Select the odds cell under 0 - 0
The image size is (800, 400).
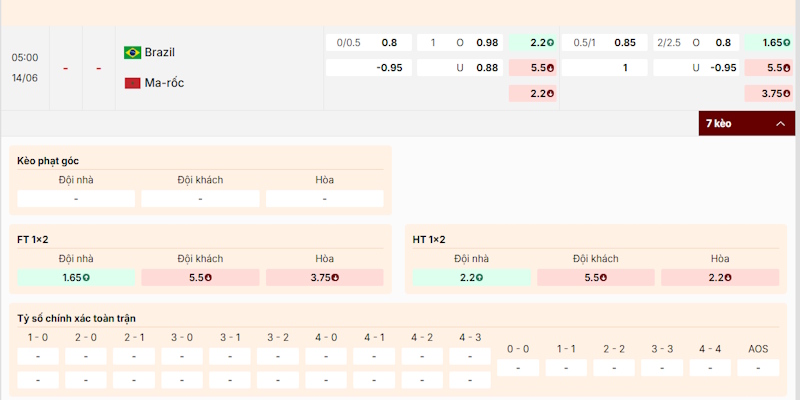tap(518, 368)
